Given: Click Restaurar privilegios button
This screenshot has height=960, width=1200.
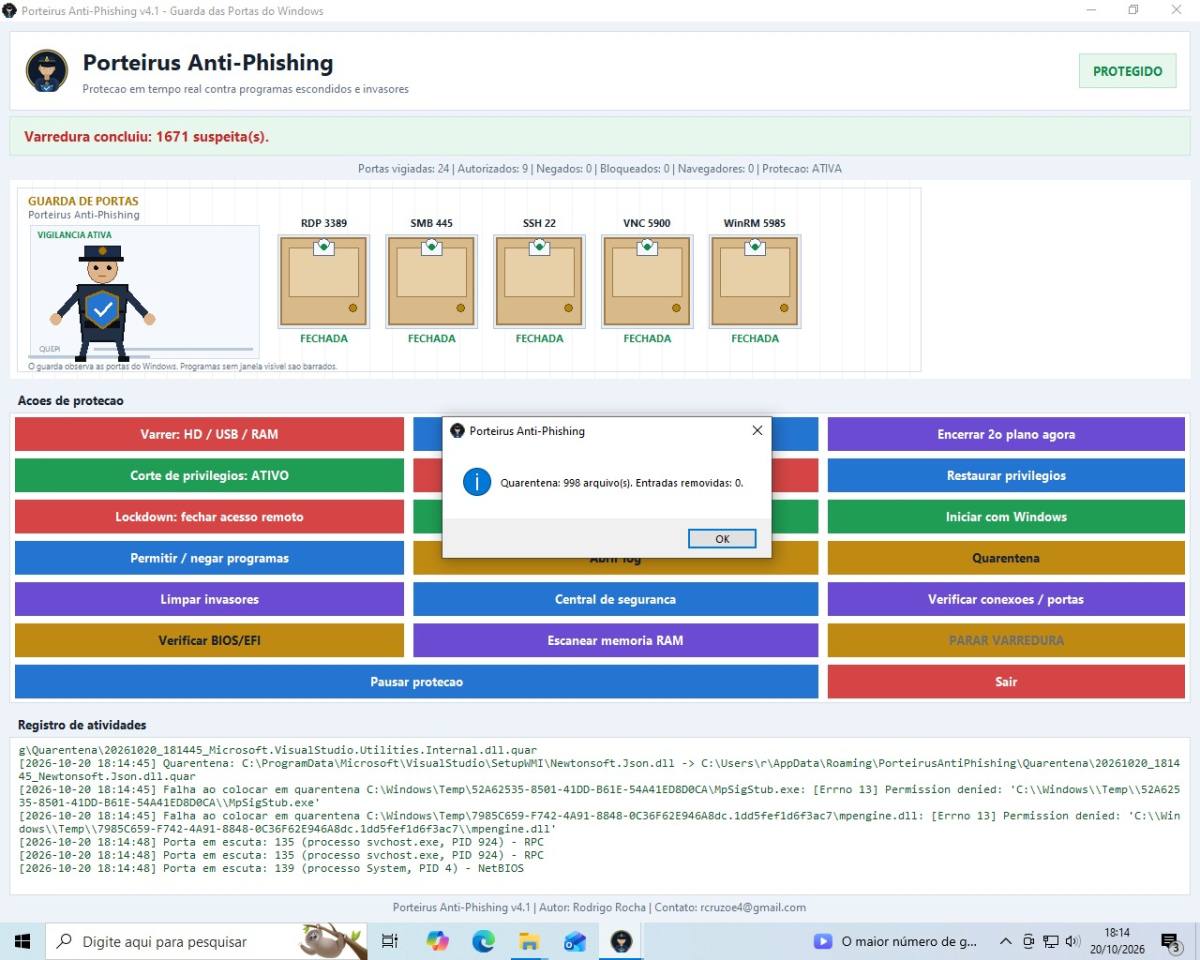Looking at the screenshot, I should (1006, 475).
